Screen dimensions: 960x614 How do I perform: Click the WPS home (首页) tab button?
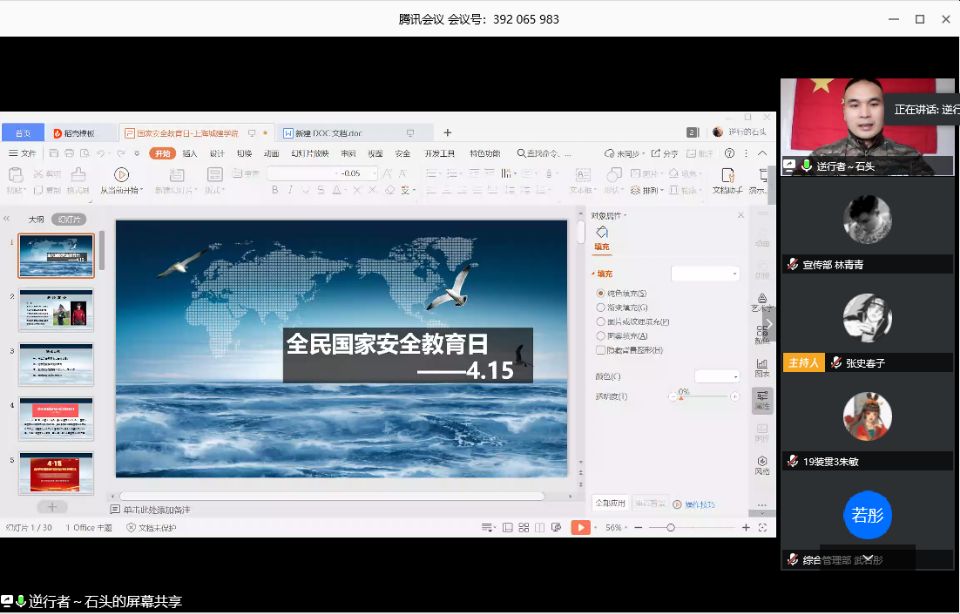[23, 133]
